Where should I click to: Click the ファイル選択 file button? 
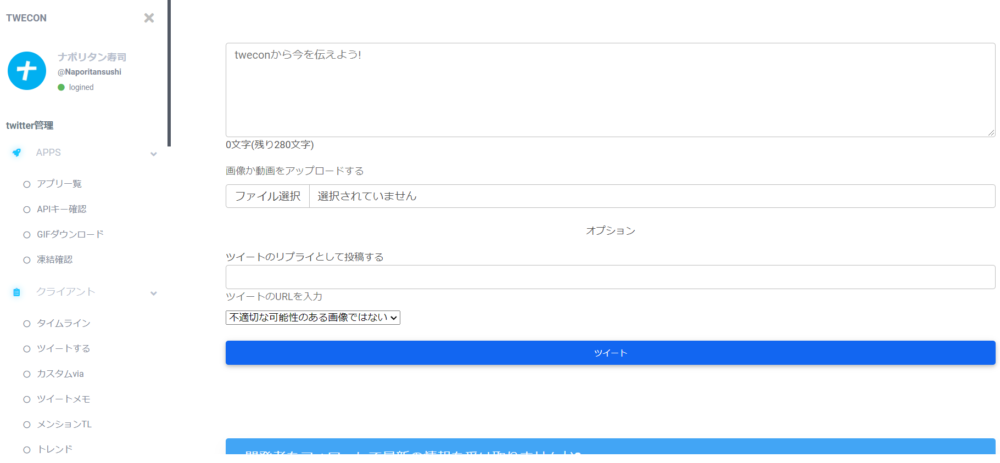coord(267,196)
